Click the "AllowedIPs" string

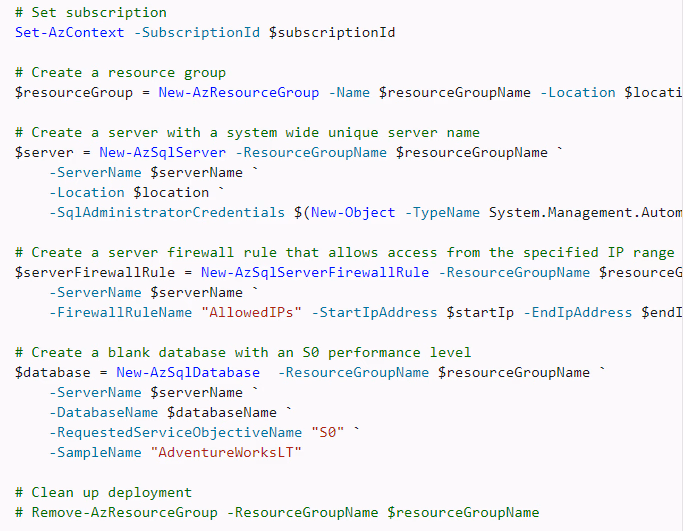pyautogui.click(x=251, y=312)
